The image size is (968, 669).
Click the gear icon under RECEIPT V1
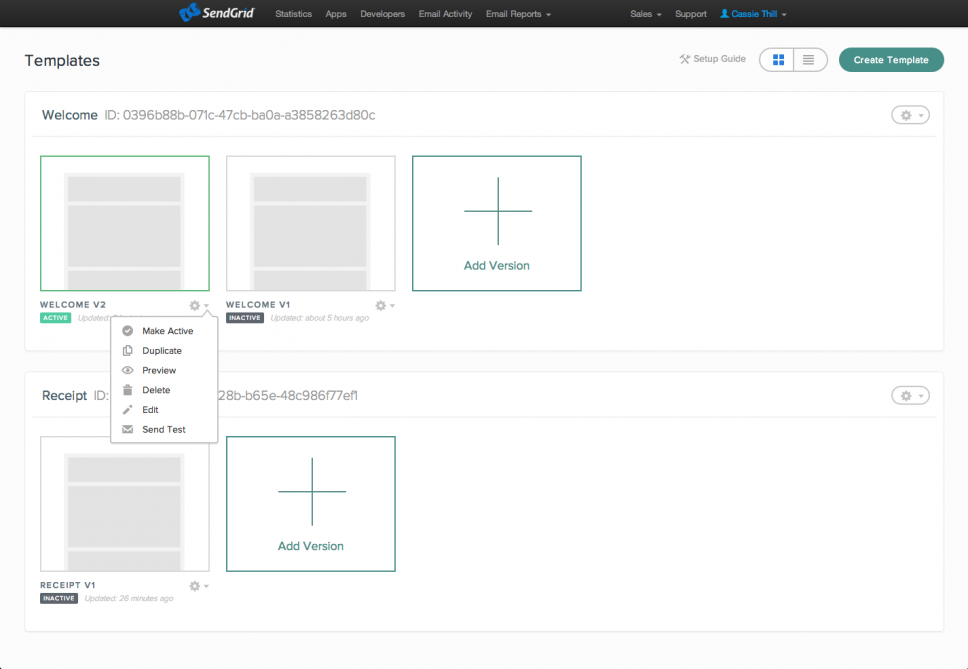195,586
